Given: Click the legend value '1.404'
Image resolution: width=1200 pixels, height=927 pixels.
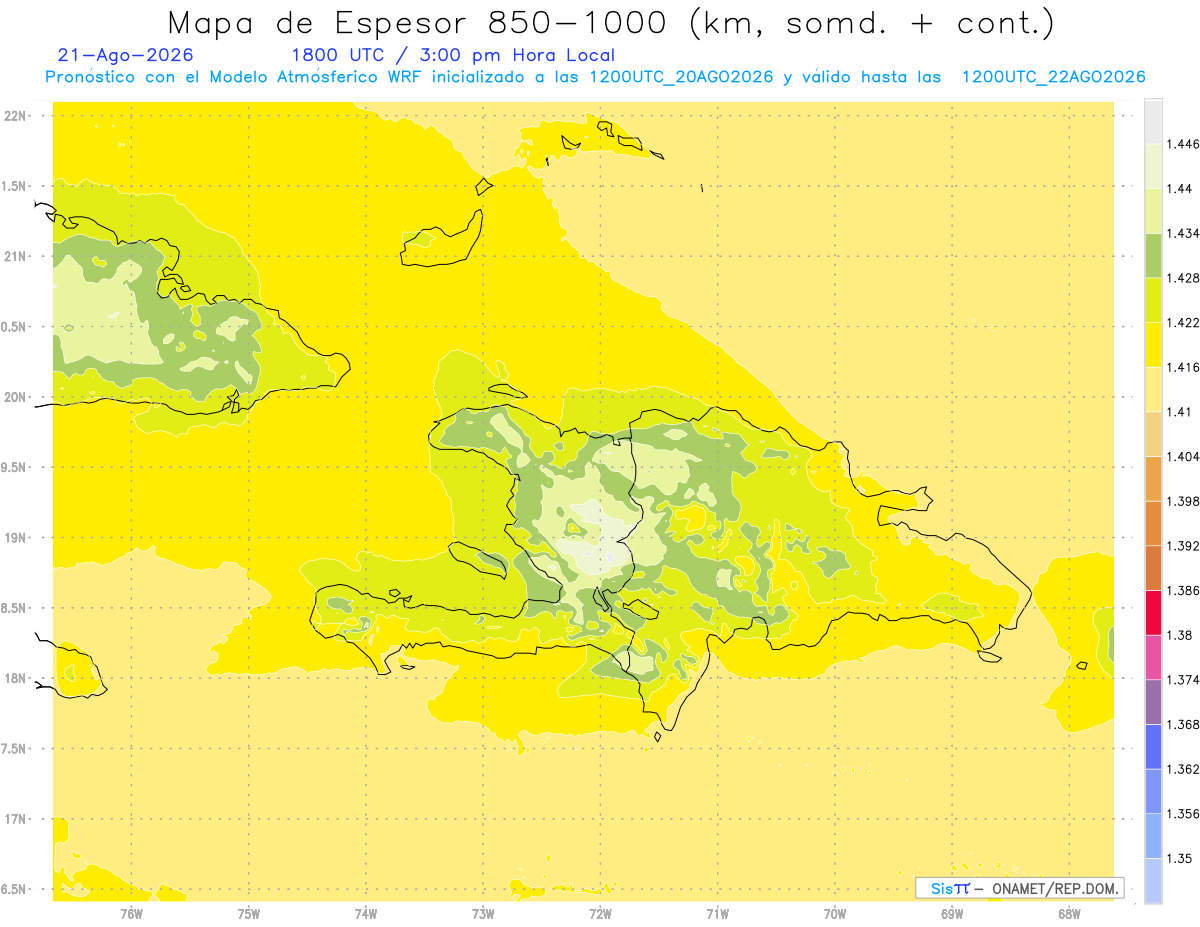Looking at the screenshot, I should pos(1184,456).
